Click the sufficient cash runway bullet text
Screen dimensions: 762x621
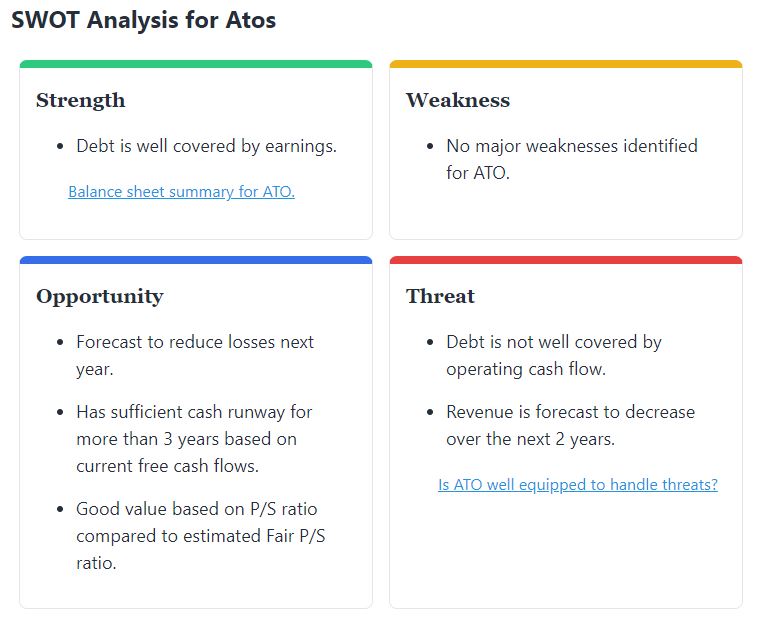point(194,439)
